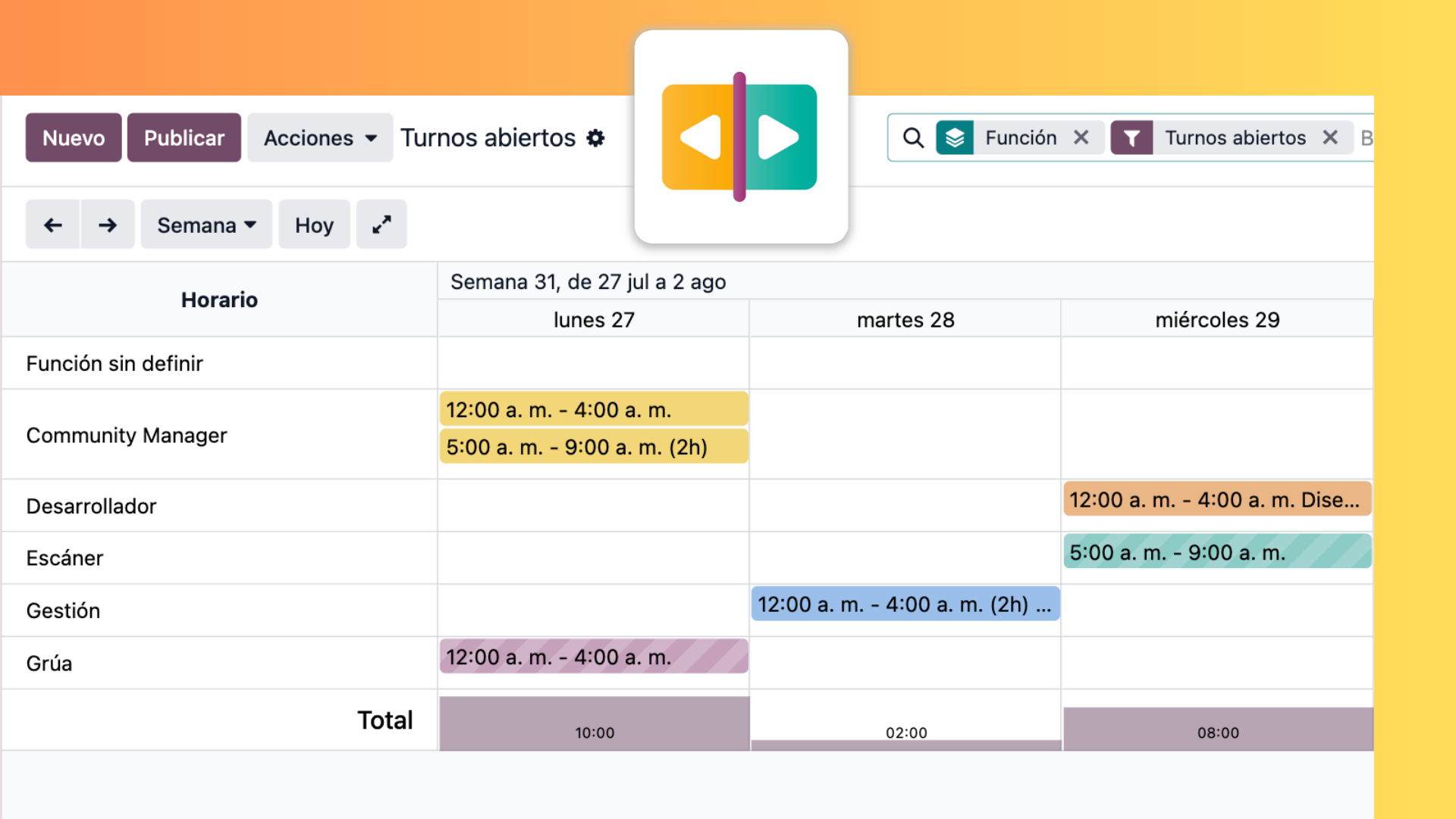Open the striped Grúa shift on lunes

click(x=594, y=657)
